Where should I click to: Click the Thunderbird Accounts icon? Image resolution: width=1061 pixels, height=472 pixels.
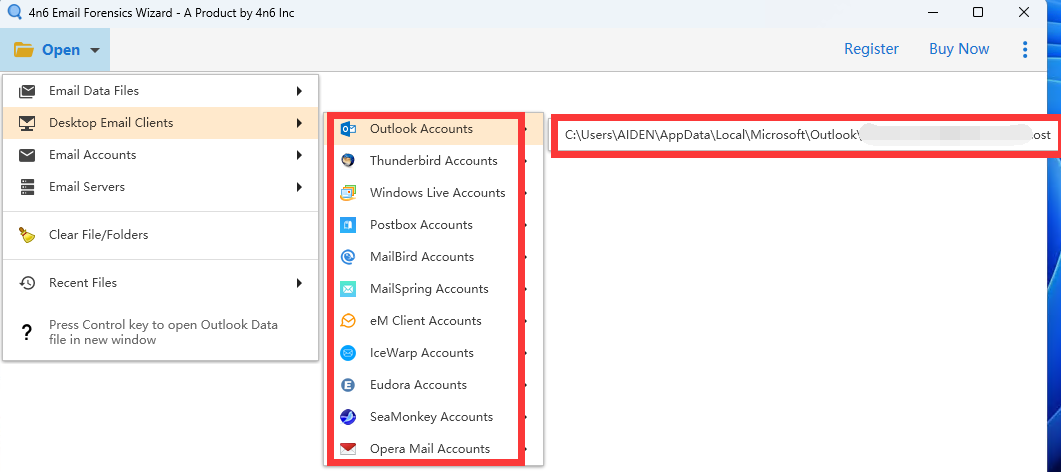pyautogui.click(x=348, y=161)
